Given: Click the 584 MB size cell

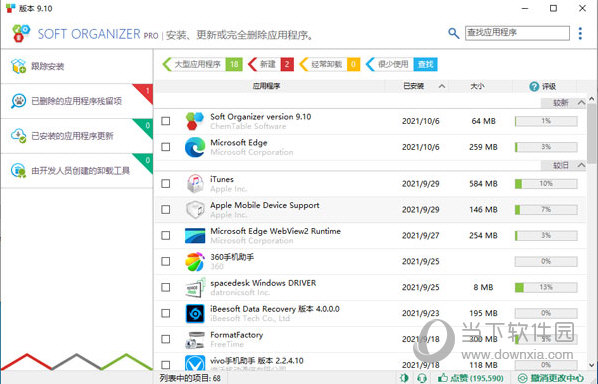Looking at the screenshot, I should pos(483,184).
